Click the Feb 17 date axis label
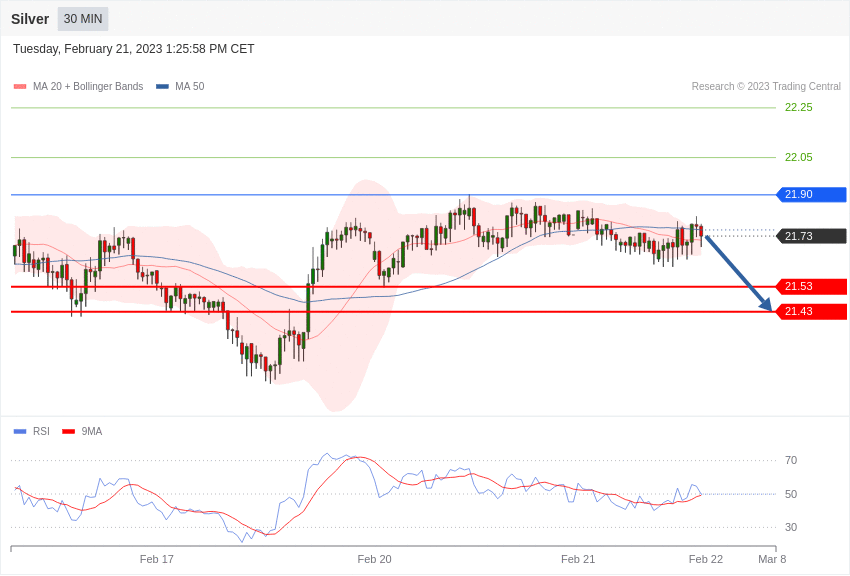This screenshot has width=850, height=576. (x=157, y=559)
